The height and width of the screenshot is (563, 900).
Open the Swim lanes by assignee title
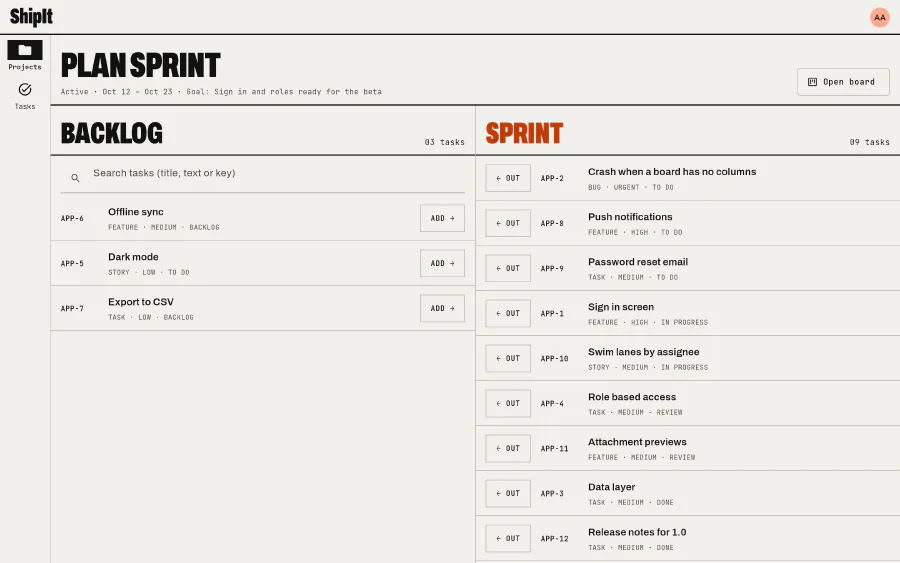643,352
